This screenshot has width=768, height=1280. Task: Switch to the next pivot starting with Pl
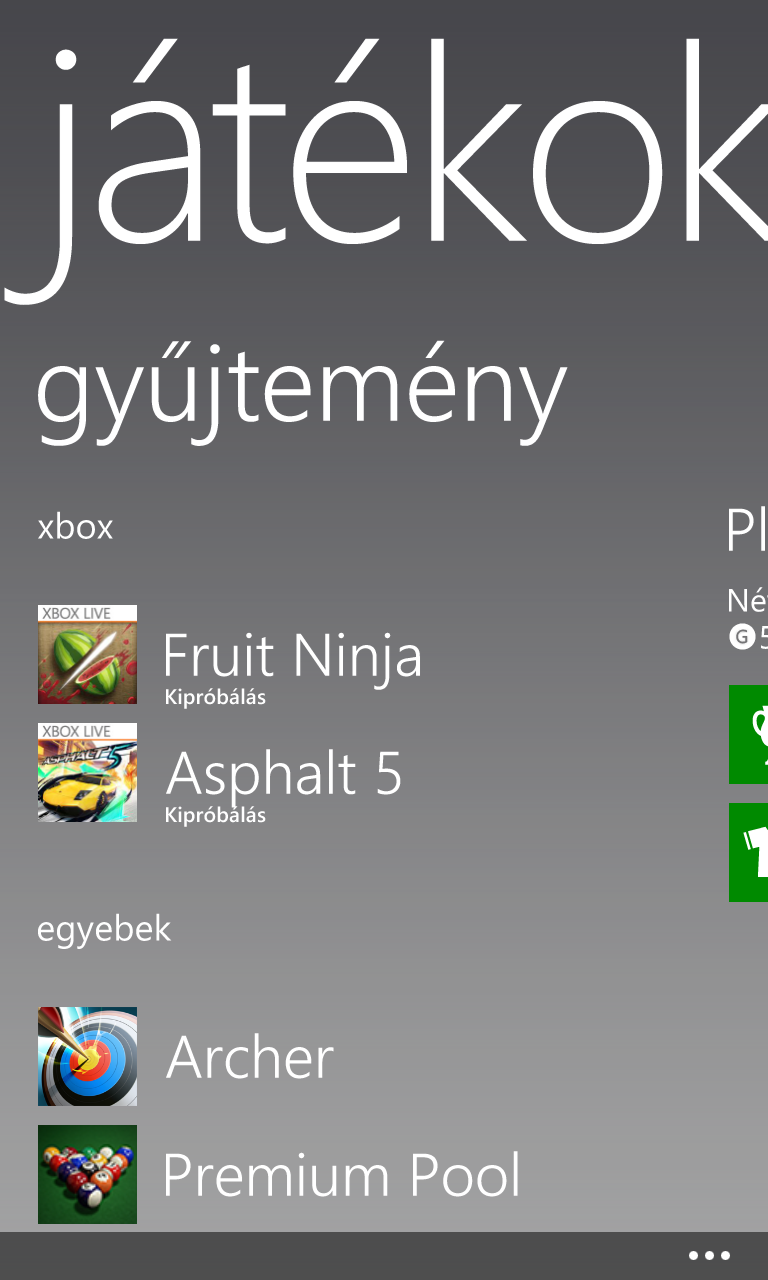(x=747, y=531)
